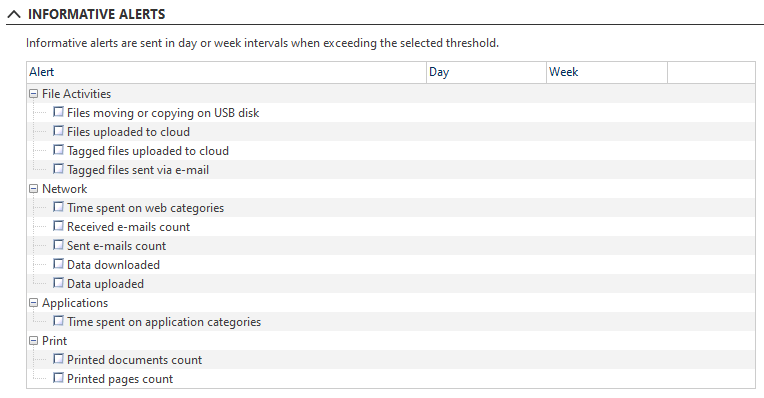
Task: Enable Received e-mails count alert
Action: [x=58, y=226]
